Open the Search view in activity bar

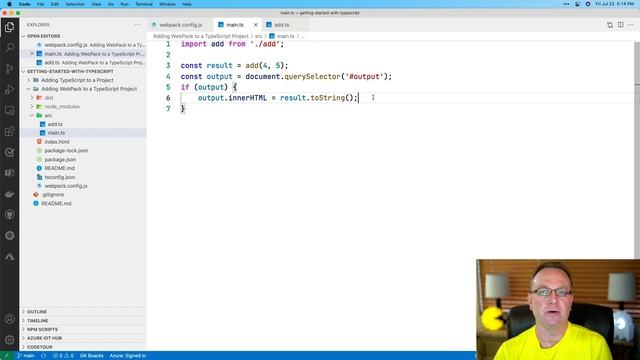(9, 48)
